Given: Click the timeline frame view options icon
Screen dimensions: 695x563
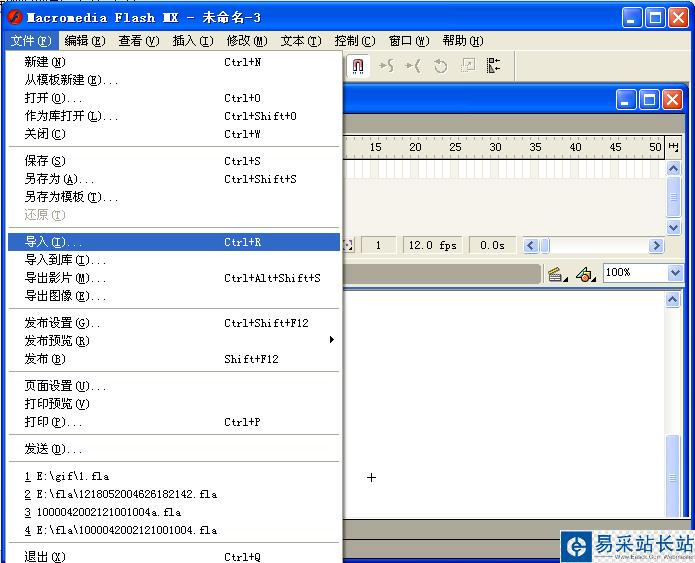Looking at the screenshot, I should pos(673,147).
